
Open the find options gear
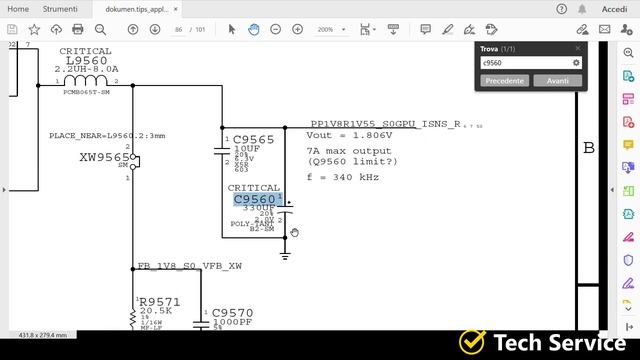[x=576, y=63]
